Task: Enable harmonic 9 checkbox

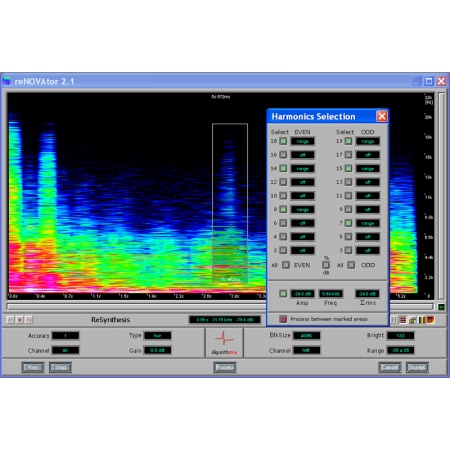Action: (x=348, y=209)
